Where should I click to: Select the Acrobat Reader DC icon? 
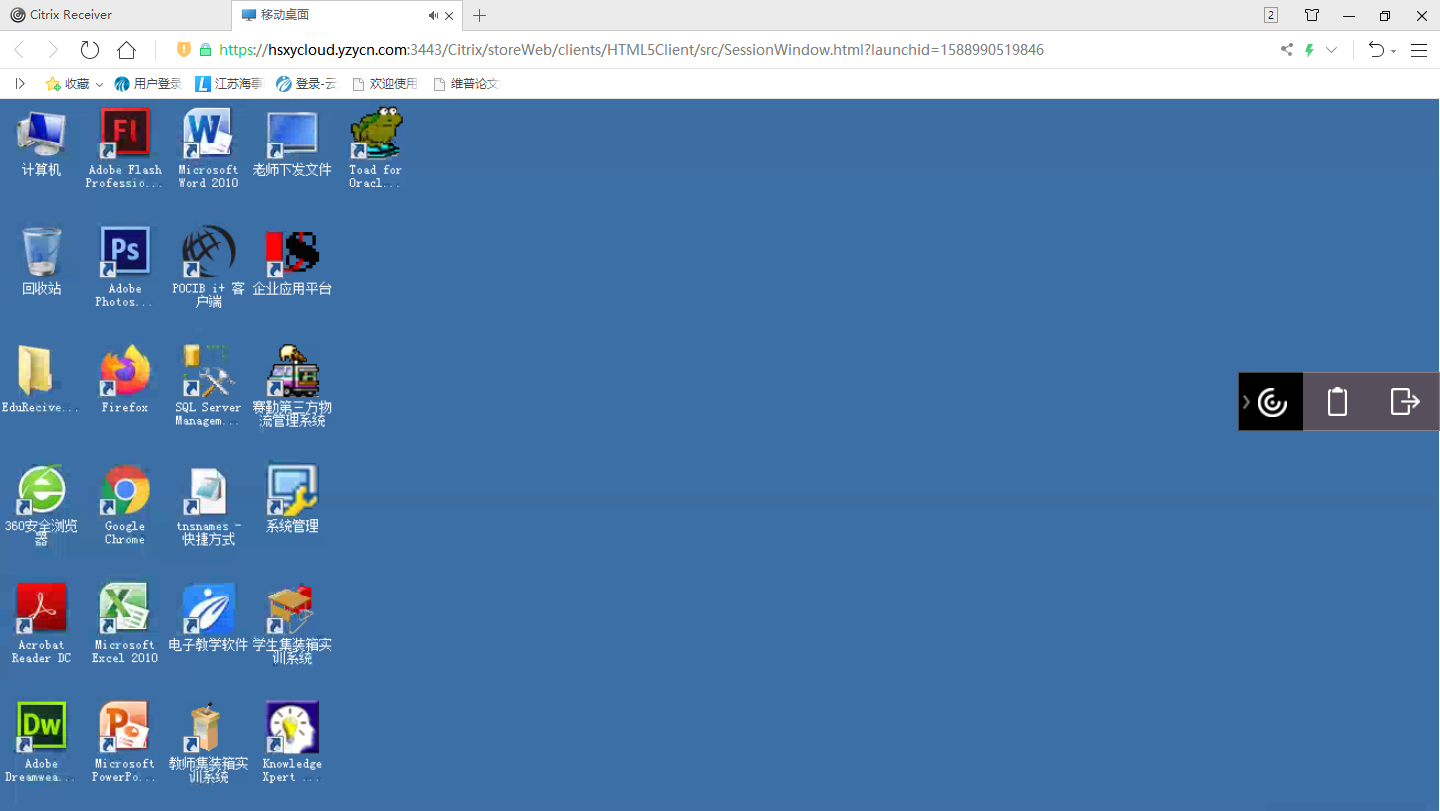(41, 608)
